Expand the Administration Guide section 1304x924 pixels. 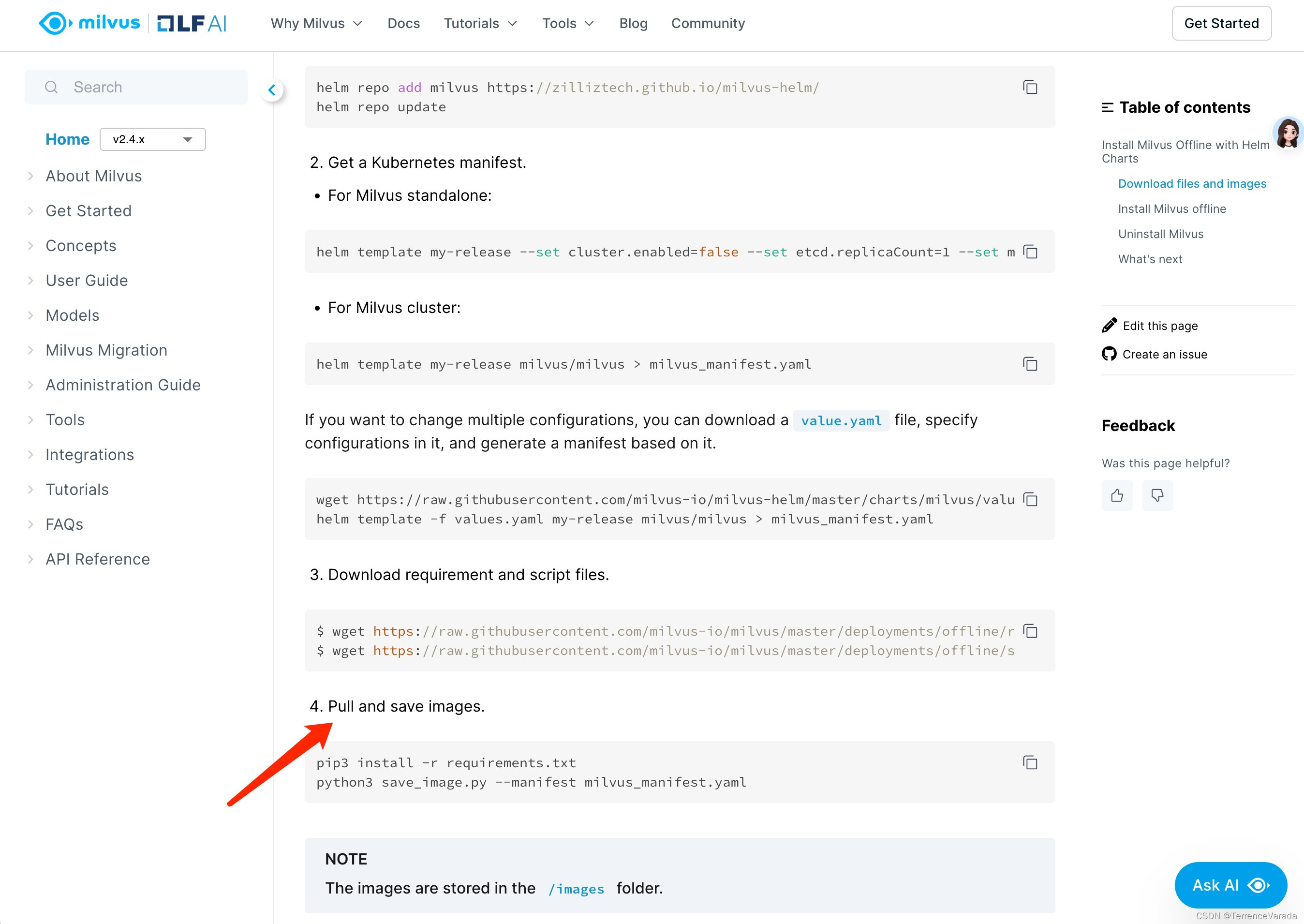pyautogui.click(x=123, y=385)
